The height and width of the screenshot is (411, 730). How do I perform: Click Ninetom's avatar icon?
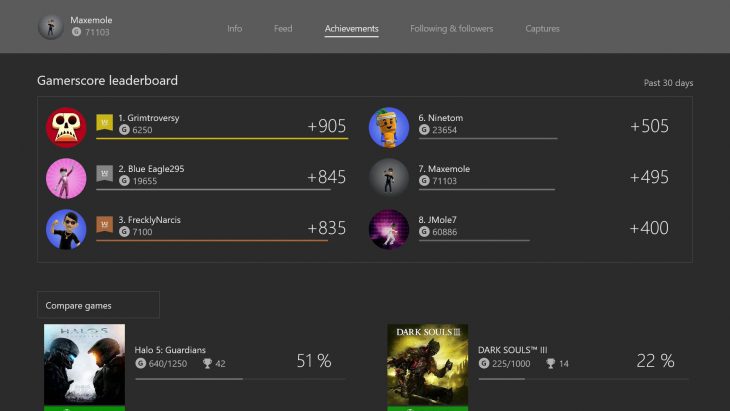pos(388,127)
